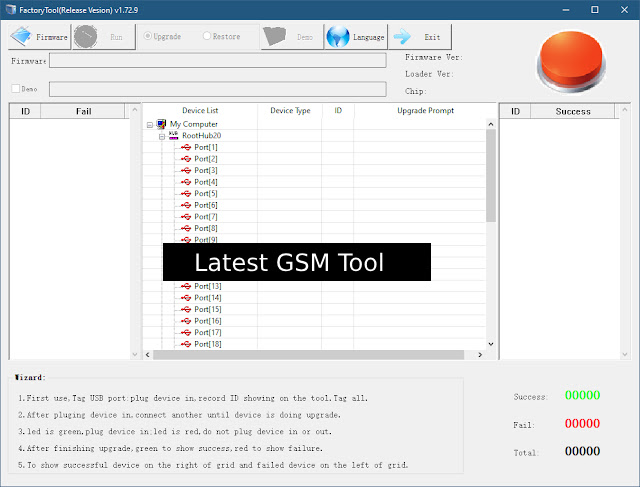The width and height of the screenshot is (640, 487).
Task: Click the RootHub20 hub icon
Action: pyautogui.click(x=173, y=135)
